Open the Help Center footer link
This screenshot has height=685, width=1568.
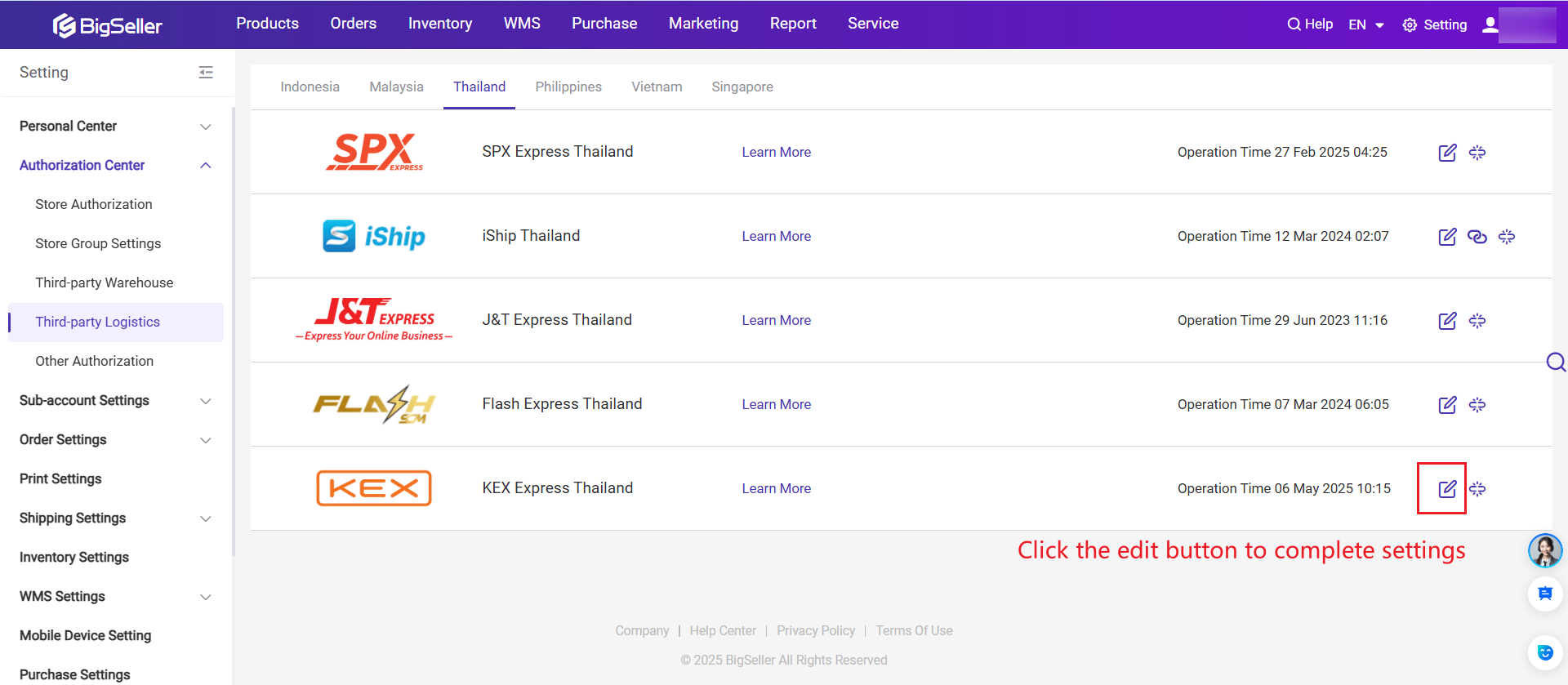pyautogui.click(x=723, y=631)
